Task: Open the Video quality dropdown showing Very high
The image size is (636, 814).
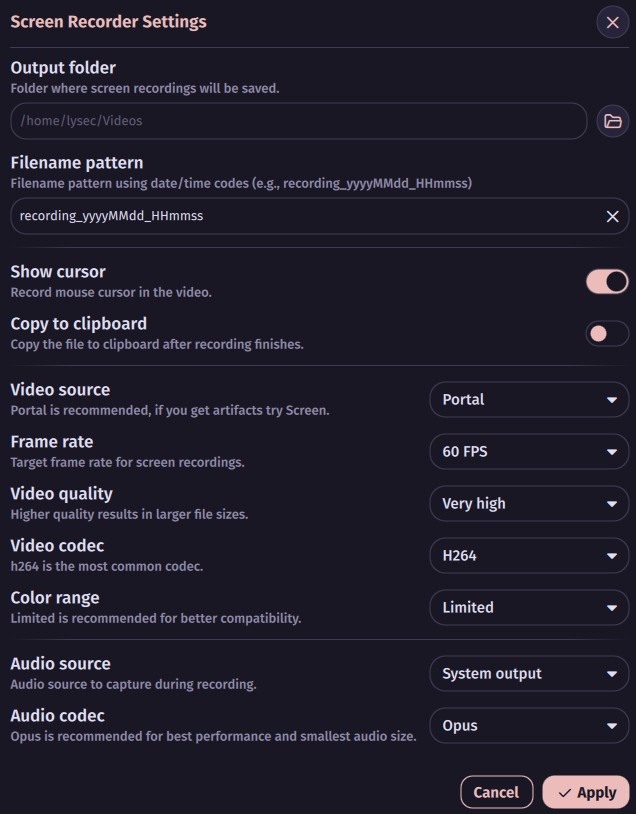Action: pyautogui.click(x=529, y=503)
